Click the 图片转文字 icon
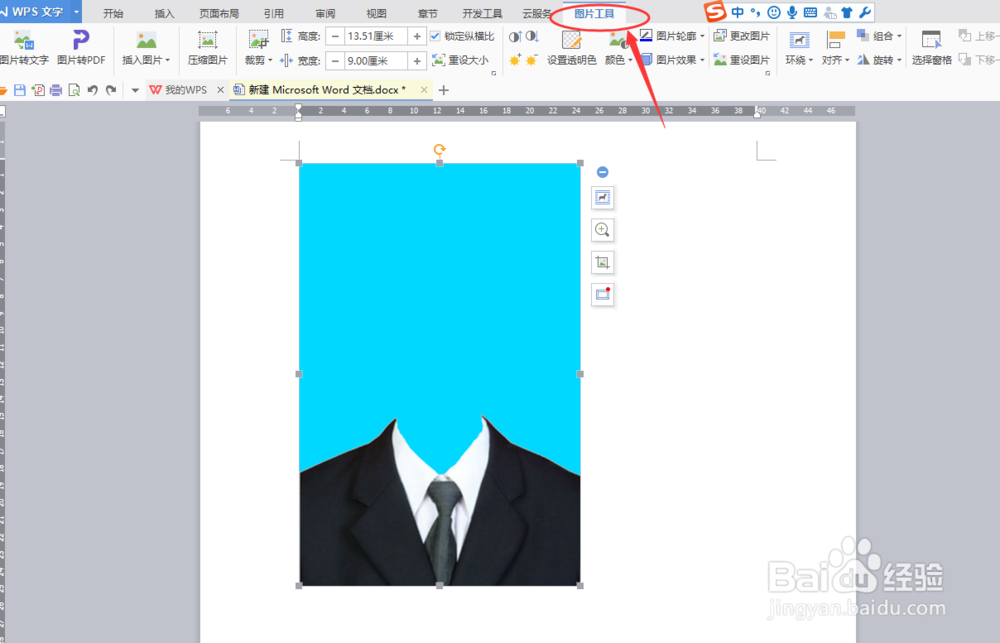Image resolution: width=1000 pixels, height=643 pixels. (x=24, y=40)
